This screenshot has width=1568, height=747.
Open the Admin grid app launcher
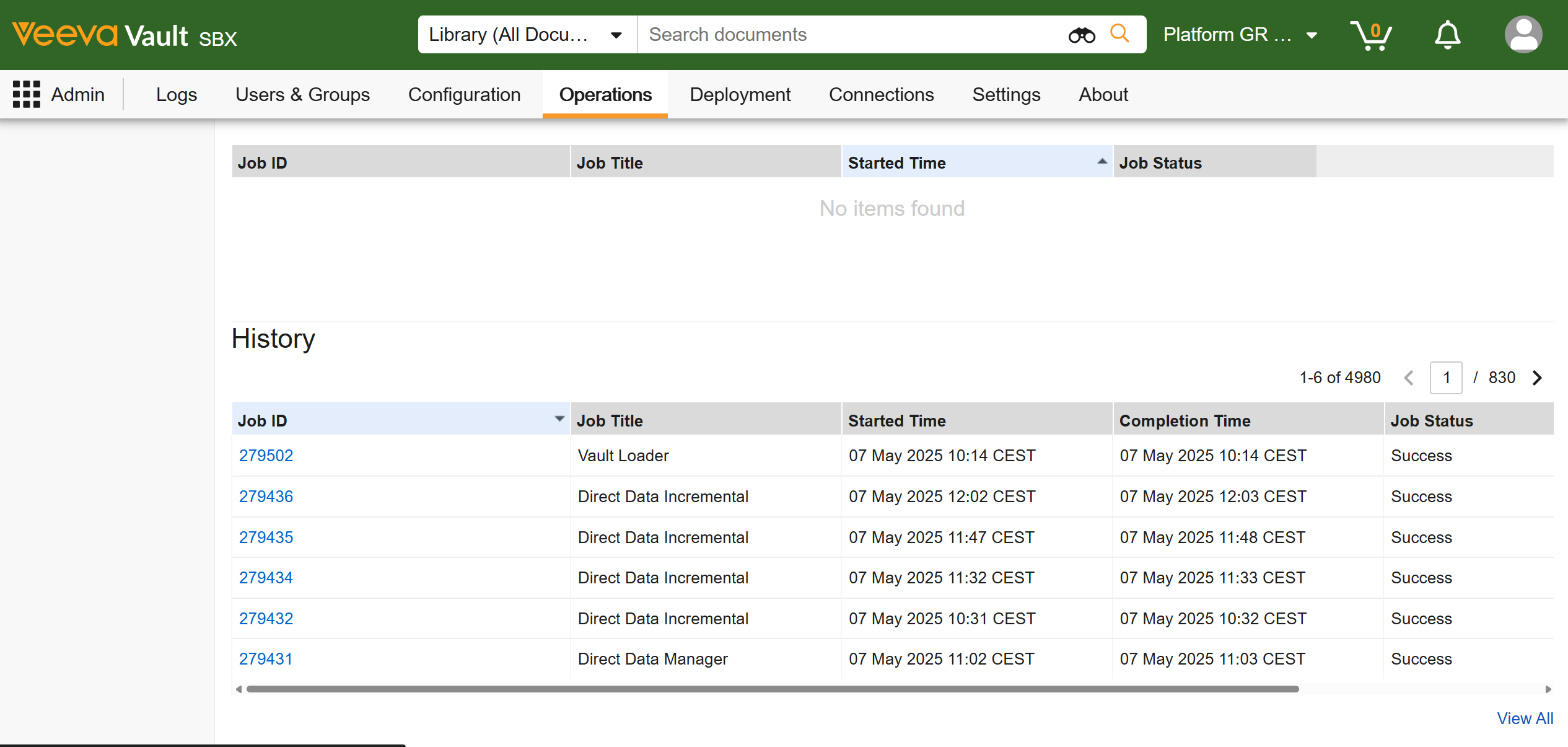[x=27, y=94]
